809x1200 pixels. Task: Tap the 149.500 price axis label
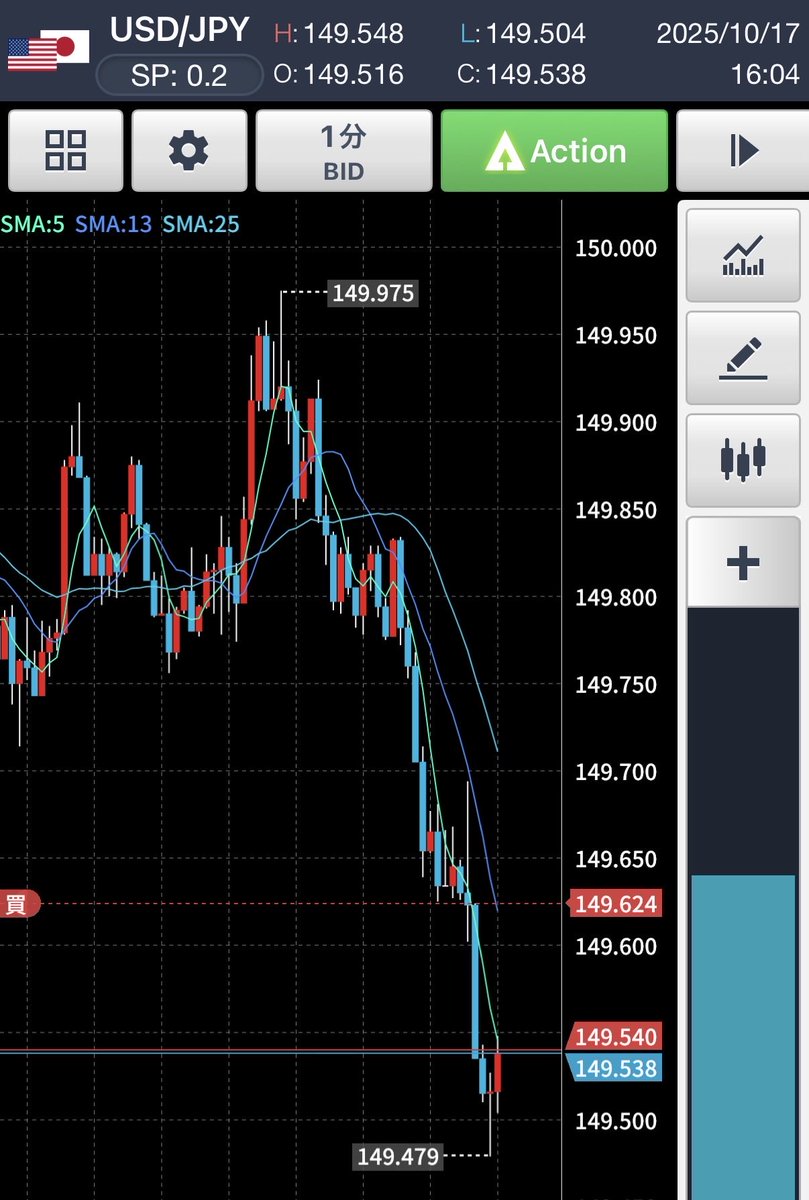pyautogui.click(x=616, y=1121)
